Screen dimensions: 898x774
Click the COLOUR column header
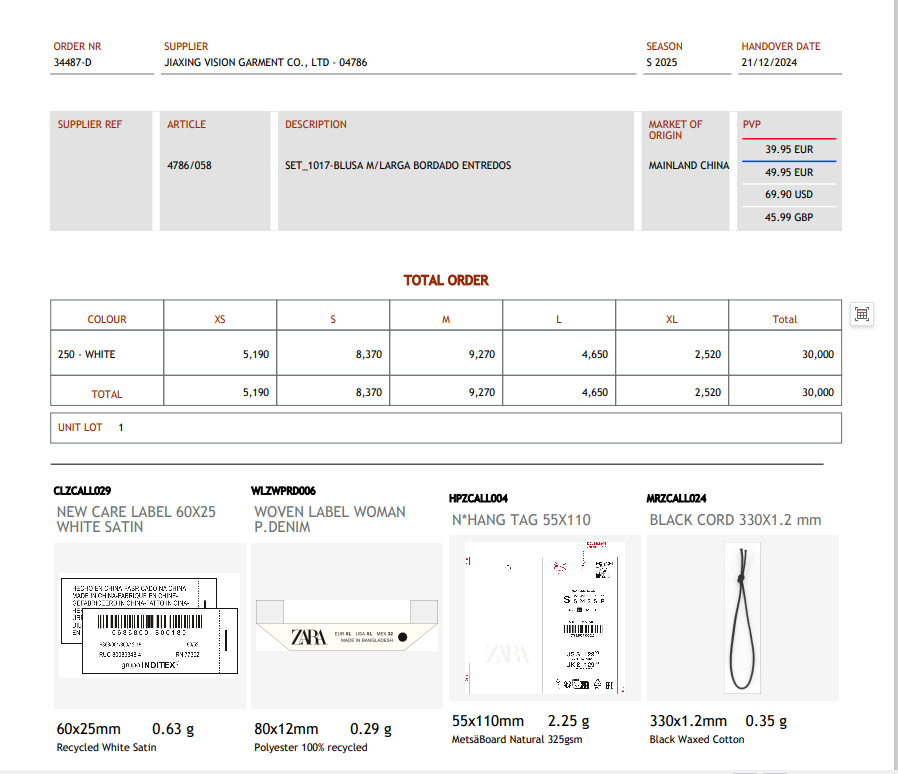tap(107, 319)
